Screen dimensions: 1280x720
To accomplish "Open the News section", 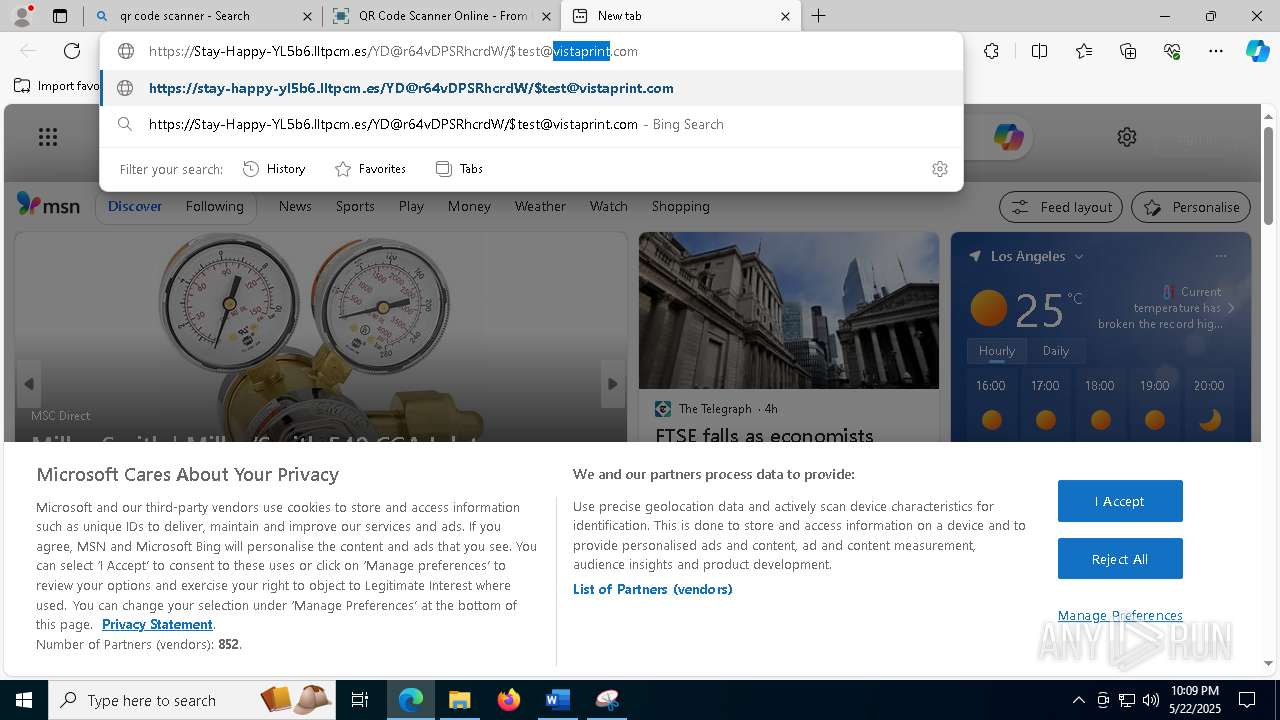I will pyautogui.click(x=295, y=206).
